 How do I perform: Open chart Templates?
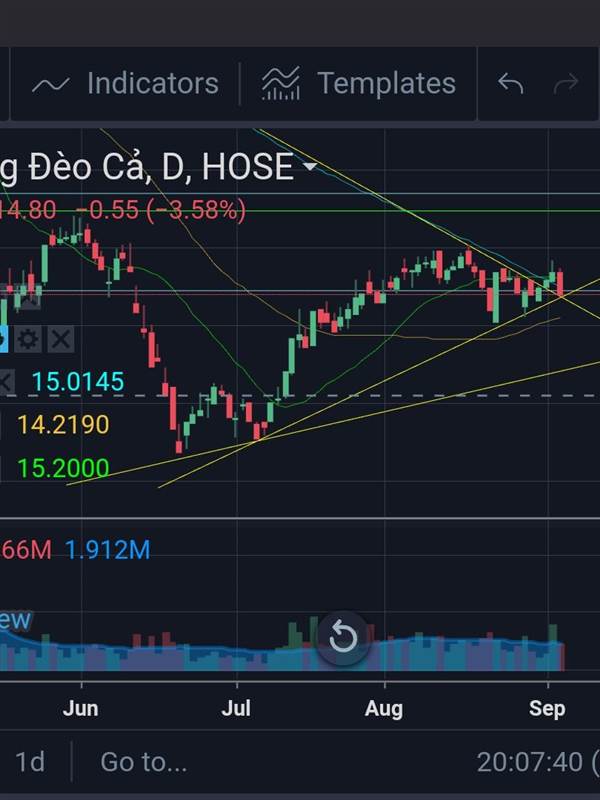(359, 83)
